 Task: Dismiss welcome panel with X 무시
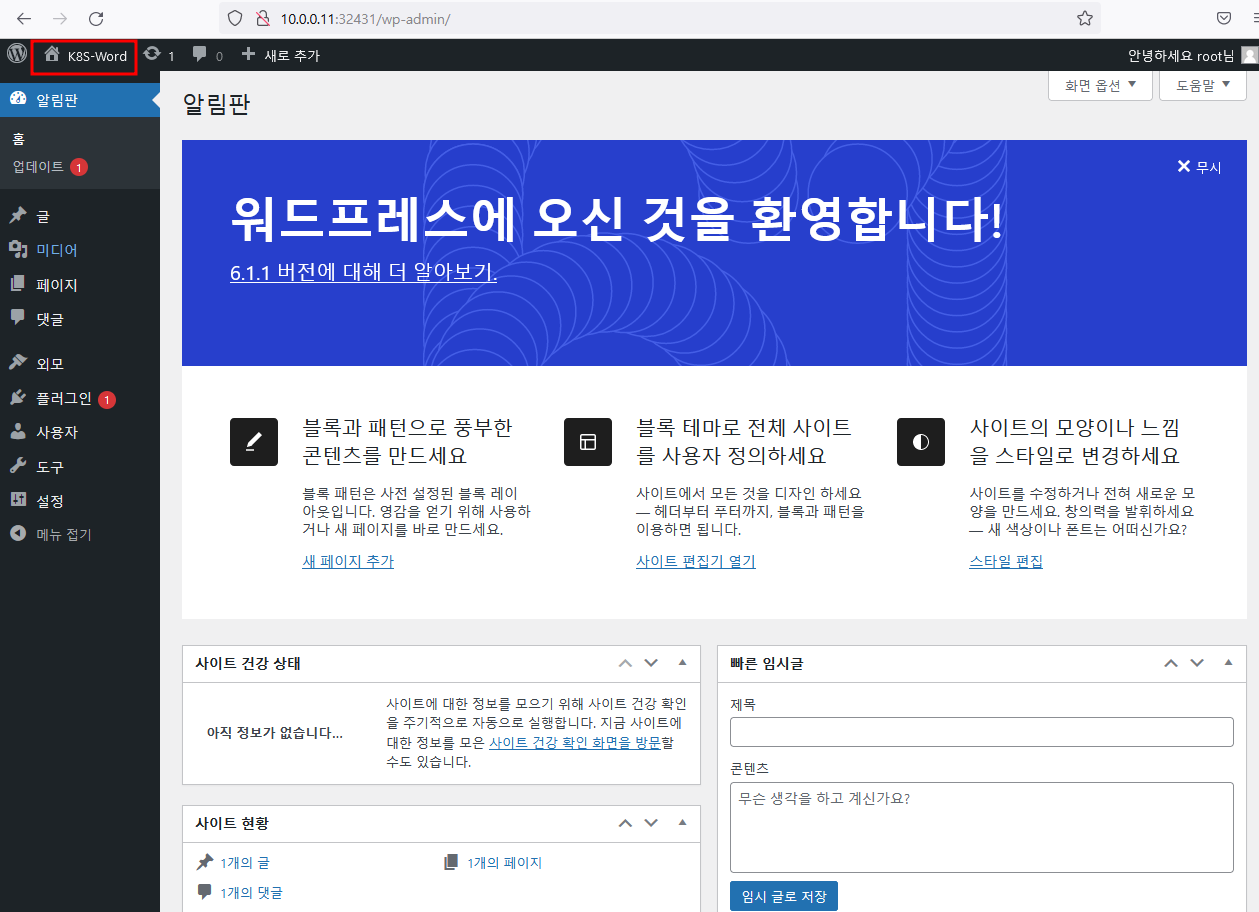coord(1199,167)
